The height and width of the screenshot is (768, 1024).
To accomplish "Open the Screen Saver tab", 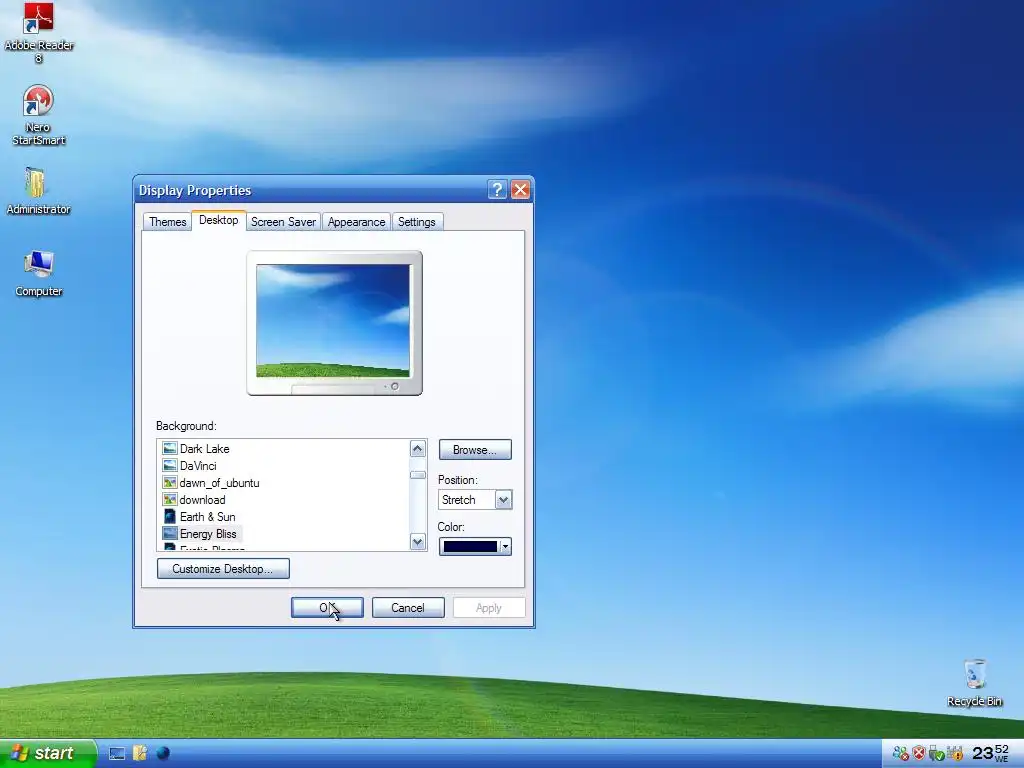I will click(283, 222).
